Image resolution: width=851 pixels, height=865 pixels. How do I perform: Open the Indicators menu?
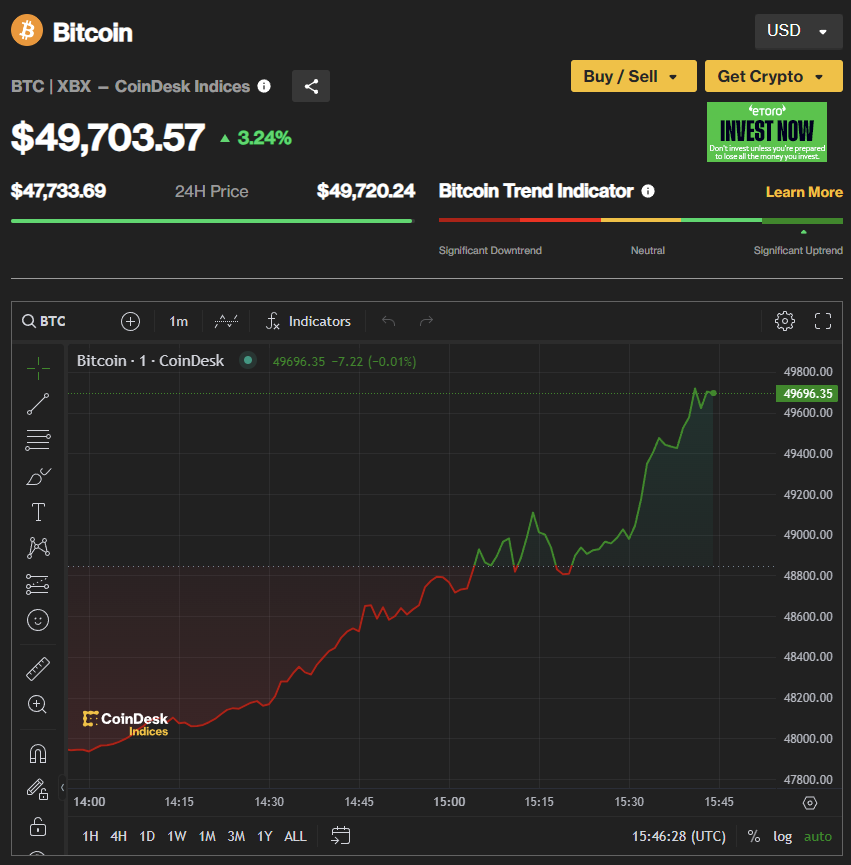point(308,321)
